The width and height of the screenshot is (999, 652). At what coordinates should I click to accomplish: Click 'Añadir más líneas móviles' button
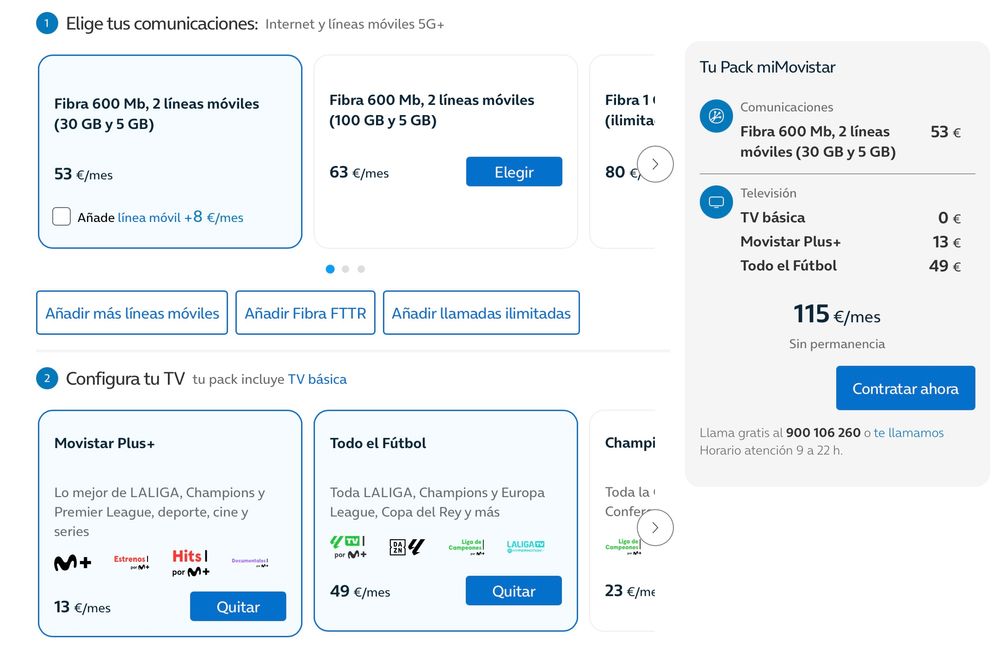[x=132, y=313]
